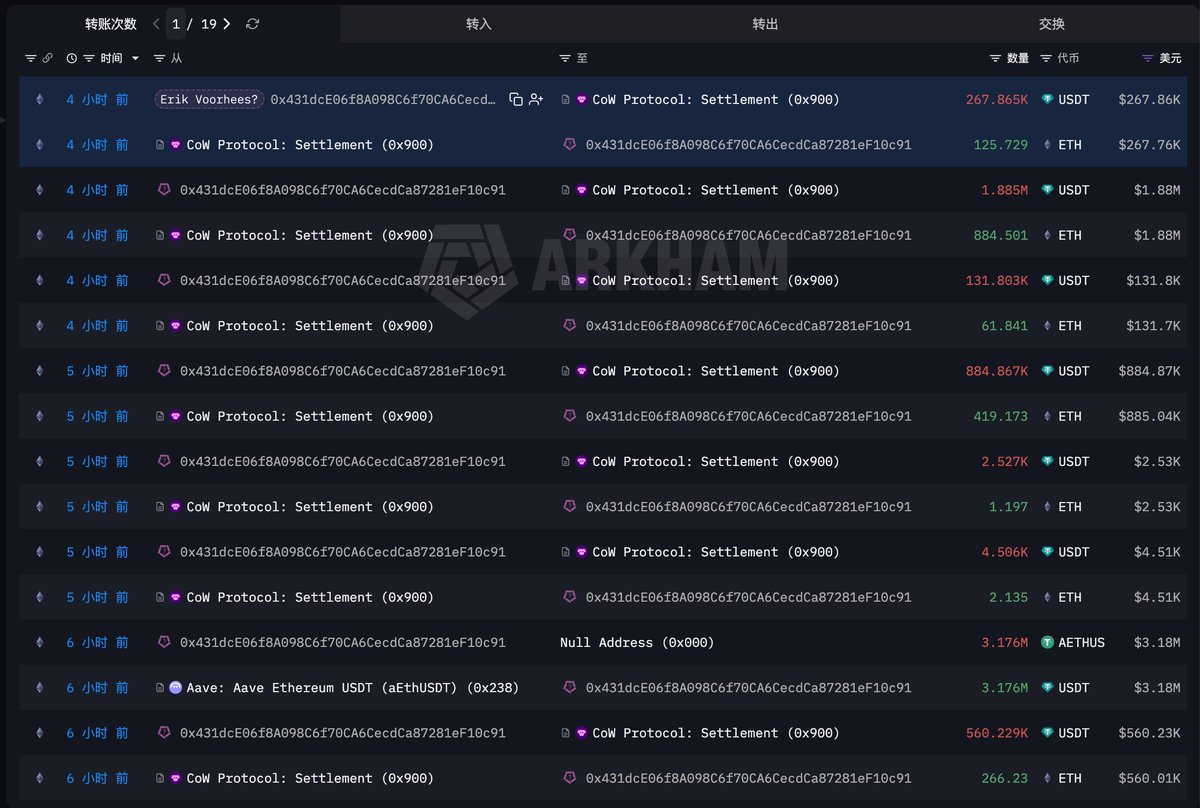The width and height of the screenshot is (1200, 808).
Task: Click the 884.867K USDT amount
Action: point(997,371)
